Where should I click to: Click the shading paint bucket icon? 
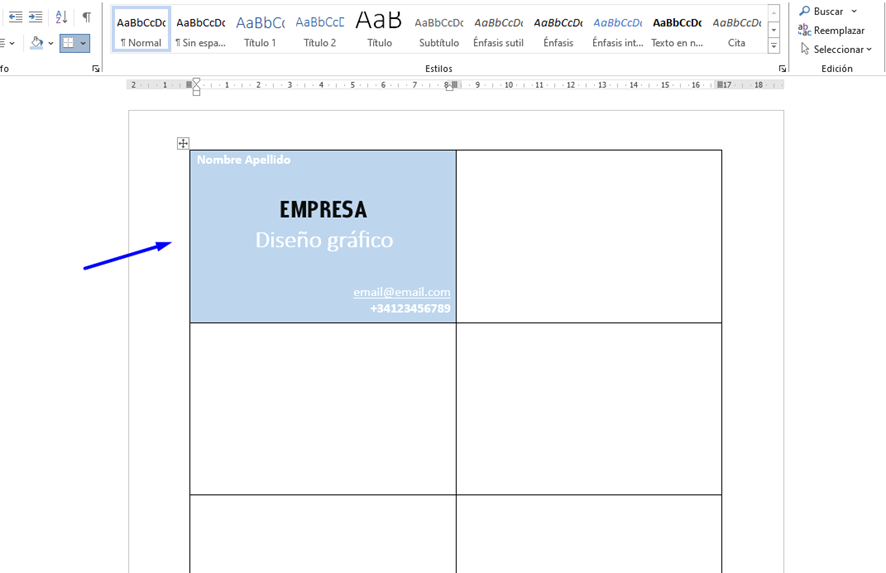click(x=37, y=43)
